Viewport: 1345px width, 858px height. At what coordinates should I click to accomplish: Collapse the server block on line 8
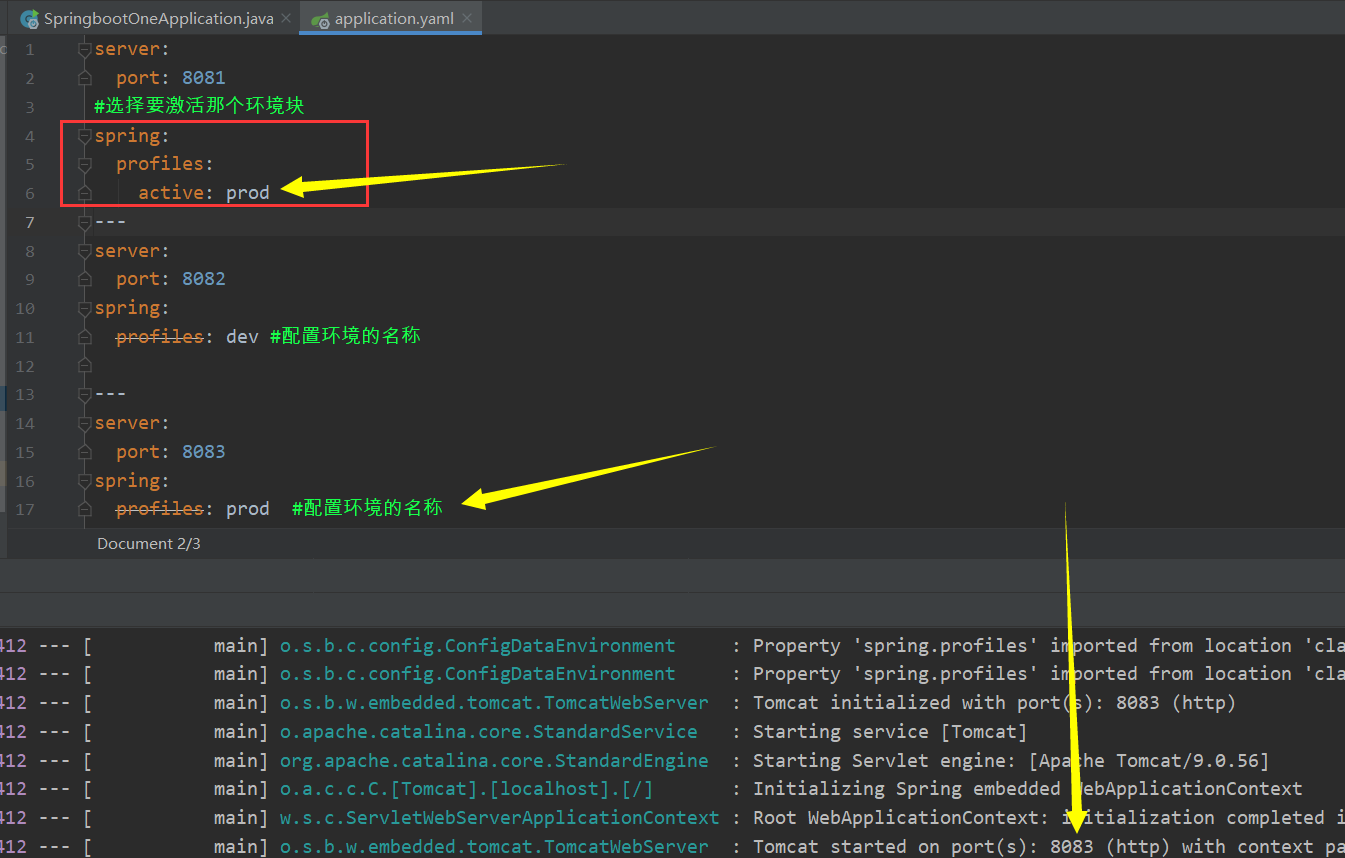pyautogui.click(x=85, y=251)
